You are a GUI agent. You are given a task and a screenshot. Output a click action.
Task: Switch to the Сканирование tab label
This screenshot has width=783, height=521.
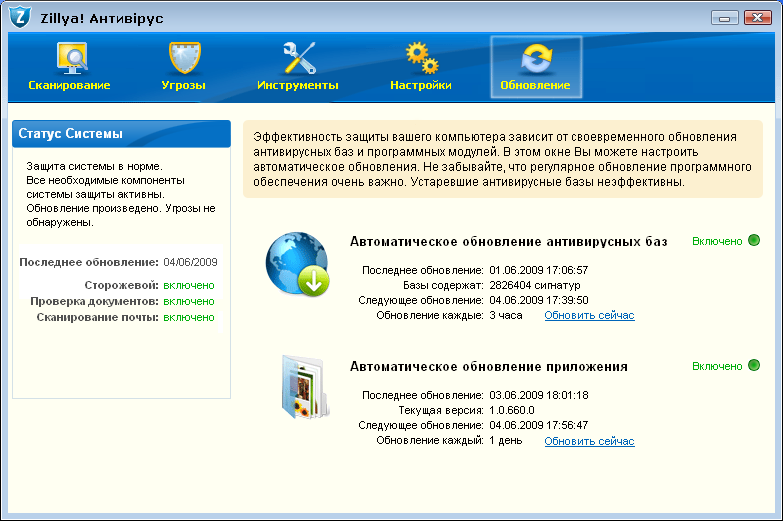[x=69, y=85]
